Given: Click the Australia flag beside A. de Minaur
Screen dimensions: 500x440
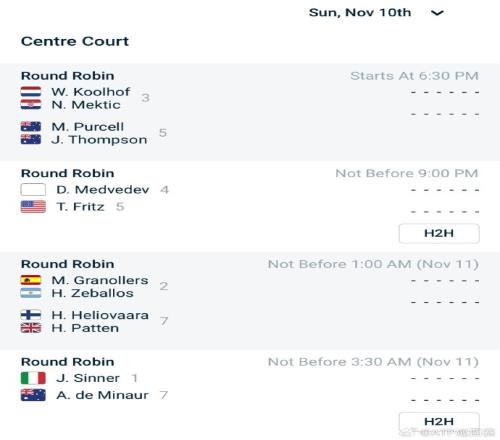Looking at the screenshot, I should (33, 395).
